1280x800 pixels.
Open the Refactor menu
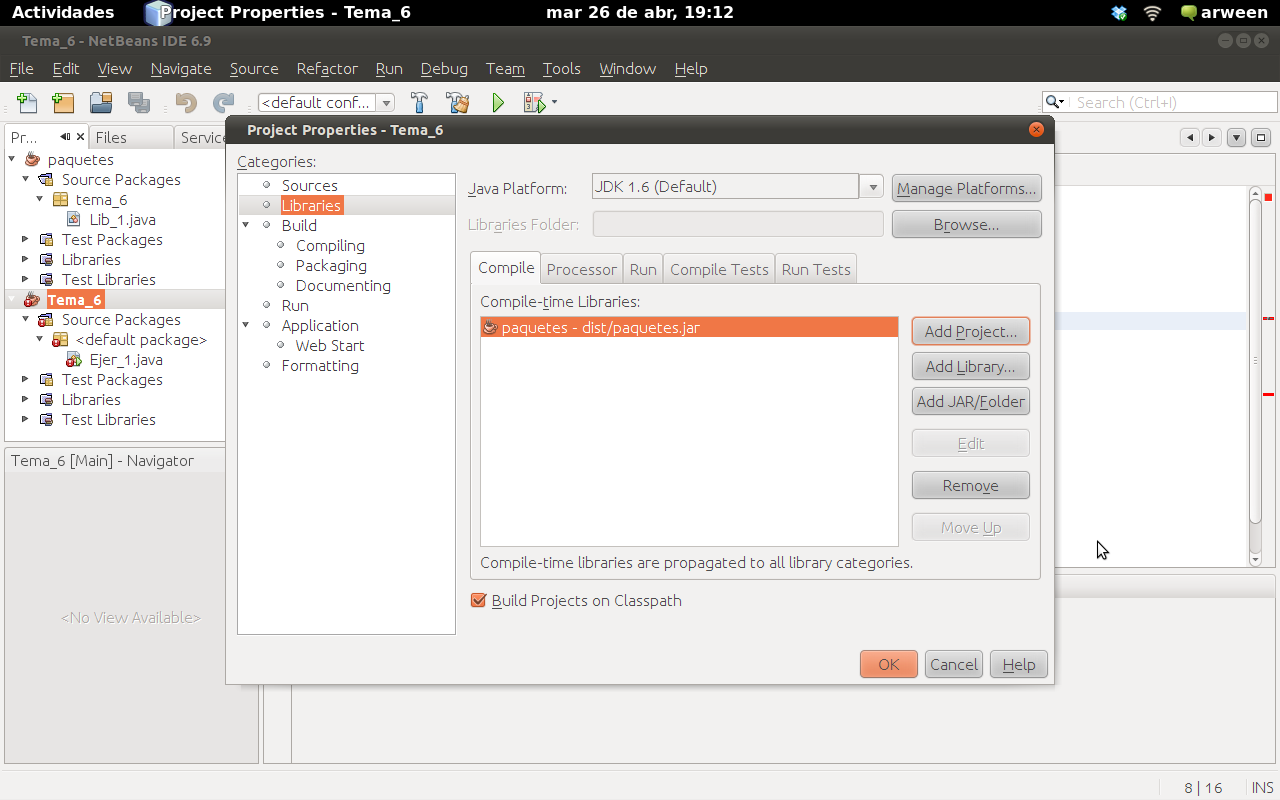point(326,68)
